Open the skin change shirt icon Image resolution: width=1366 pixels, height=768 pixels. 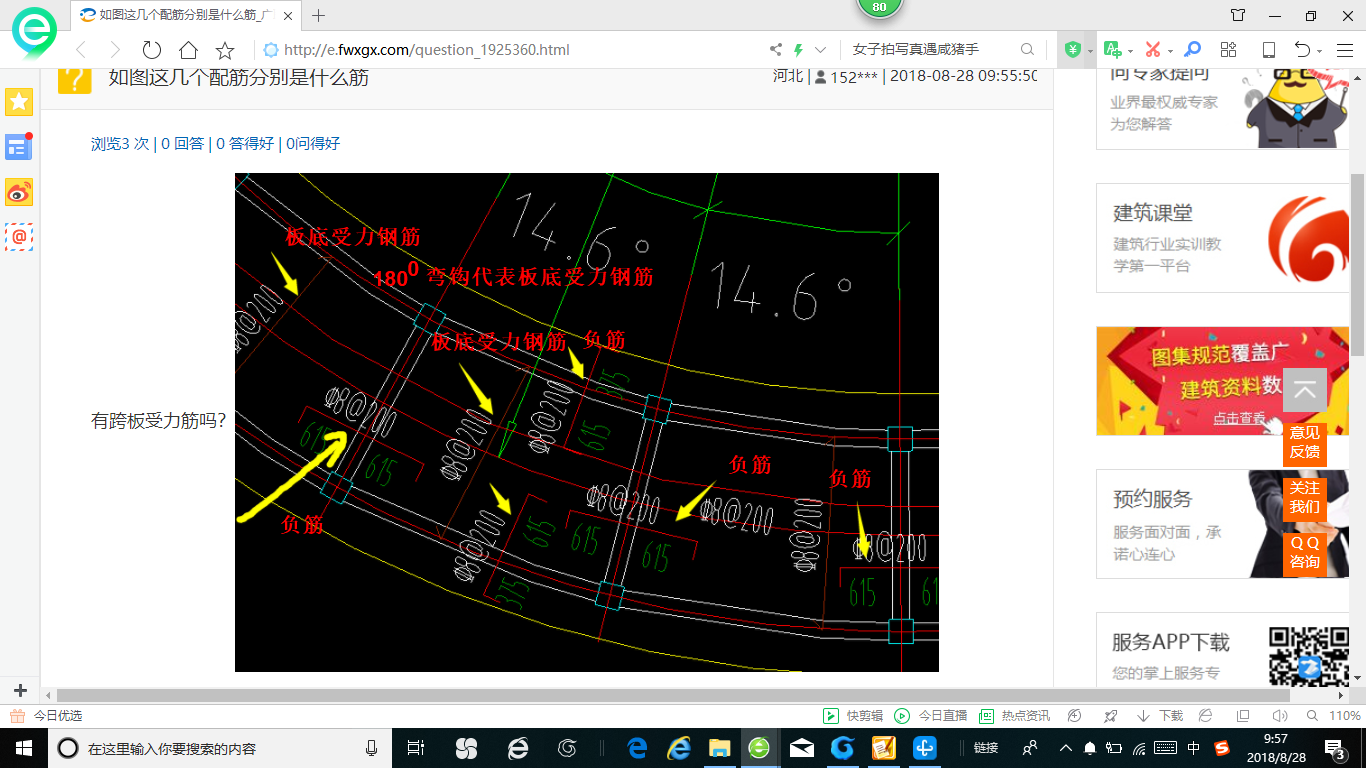click(1238, 15)
